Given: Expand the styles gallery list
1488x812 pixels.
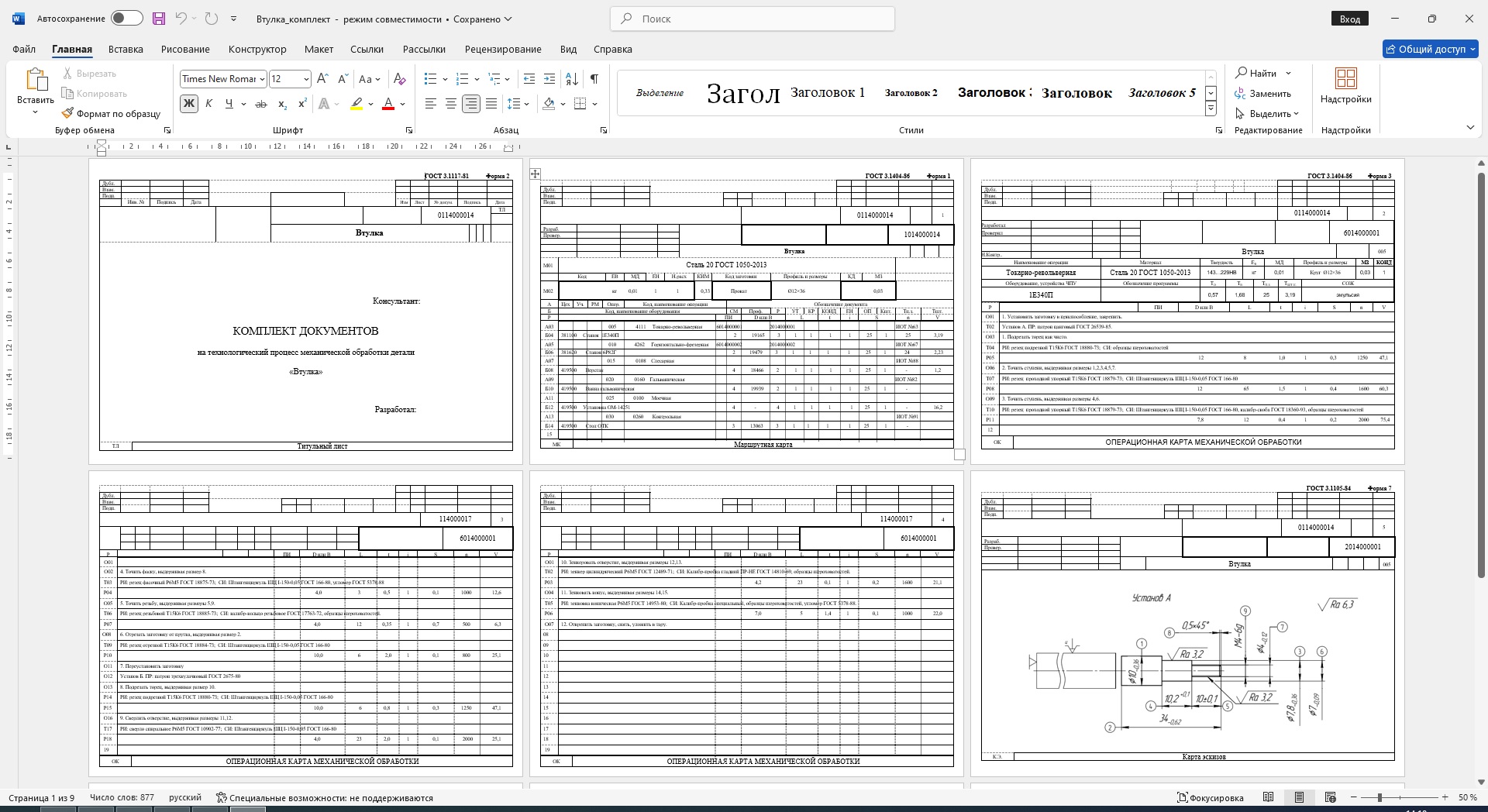Looking at the screenshot, I should [x=1211, y=109].
